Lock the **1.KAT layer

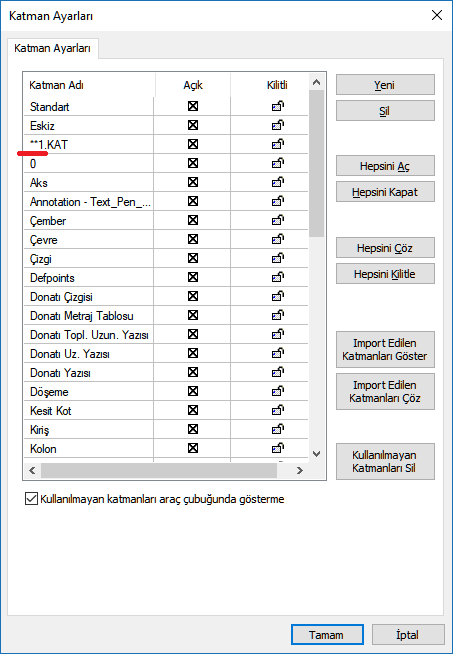(277, 144)
